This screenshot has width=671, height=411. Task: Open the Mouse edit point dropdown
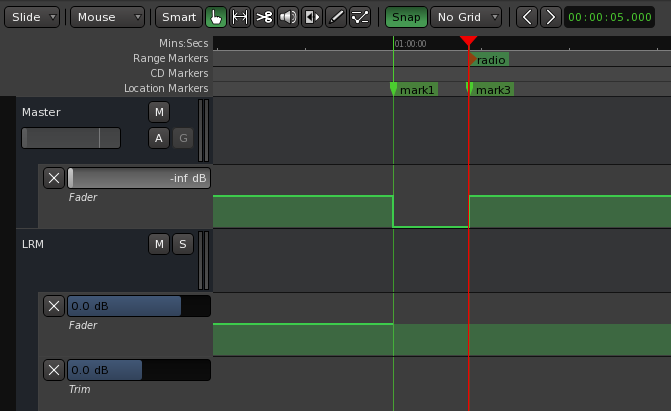pyautogui.click(x=107, y=17)
